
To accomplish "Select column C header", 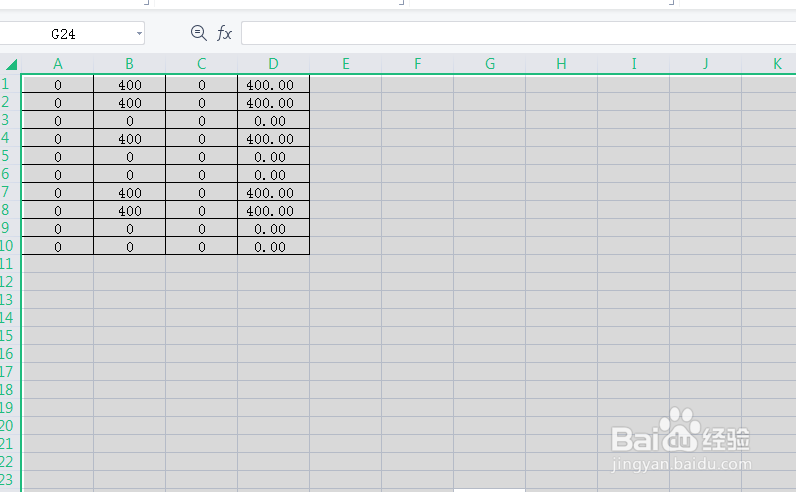I will [202, 64].
